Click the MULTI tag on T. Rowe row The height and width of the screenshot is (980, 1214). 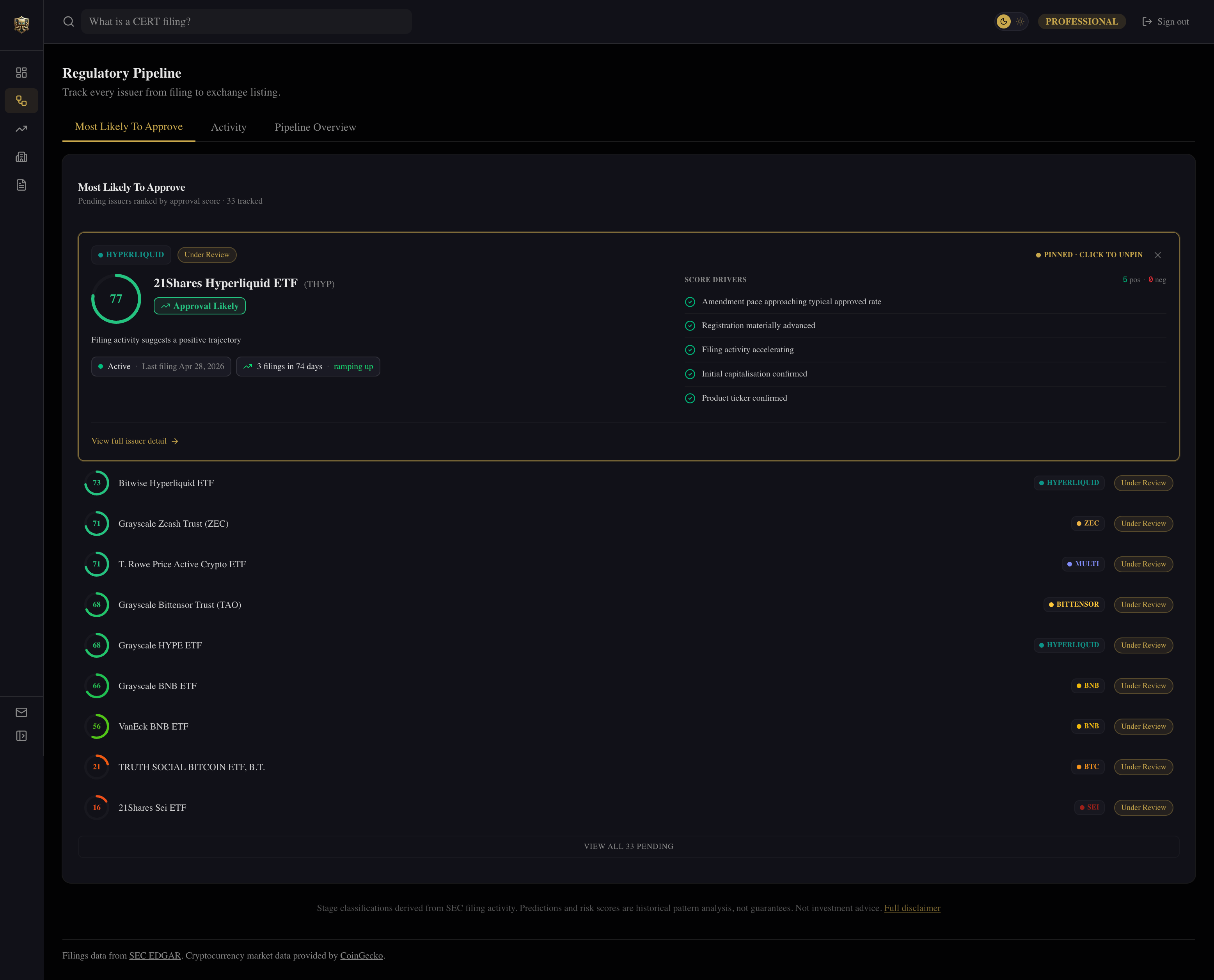[x=1083, y=564]
